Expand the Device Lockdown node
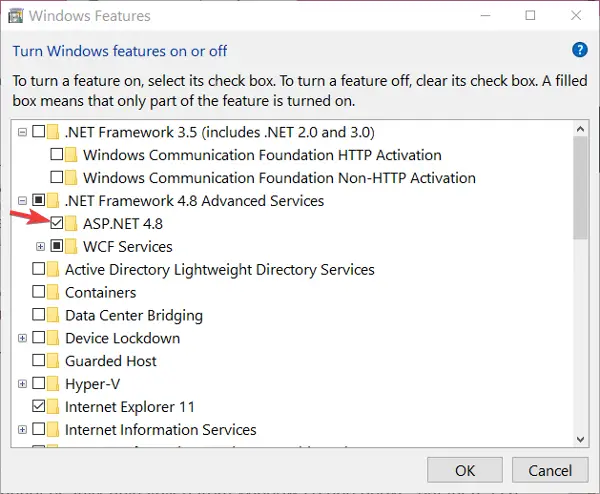This screenshot has width=600, height=494. [23, 338]
